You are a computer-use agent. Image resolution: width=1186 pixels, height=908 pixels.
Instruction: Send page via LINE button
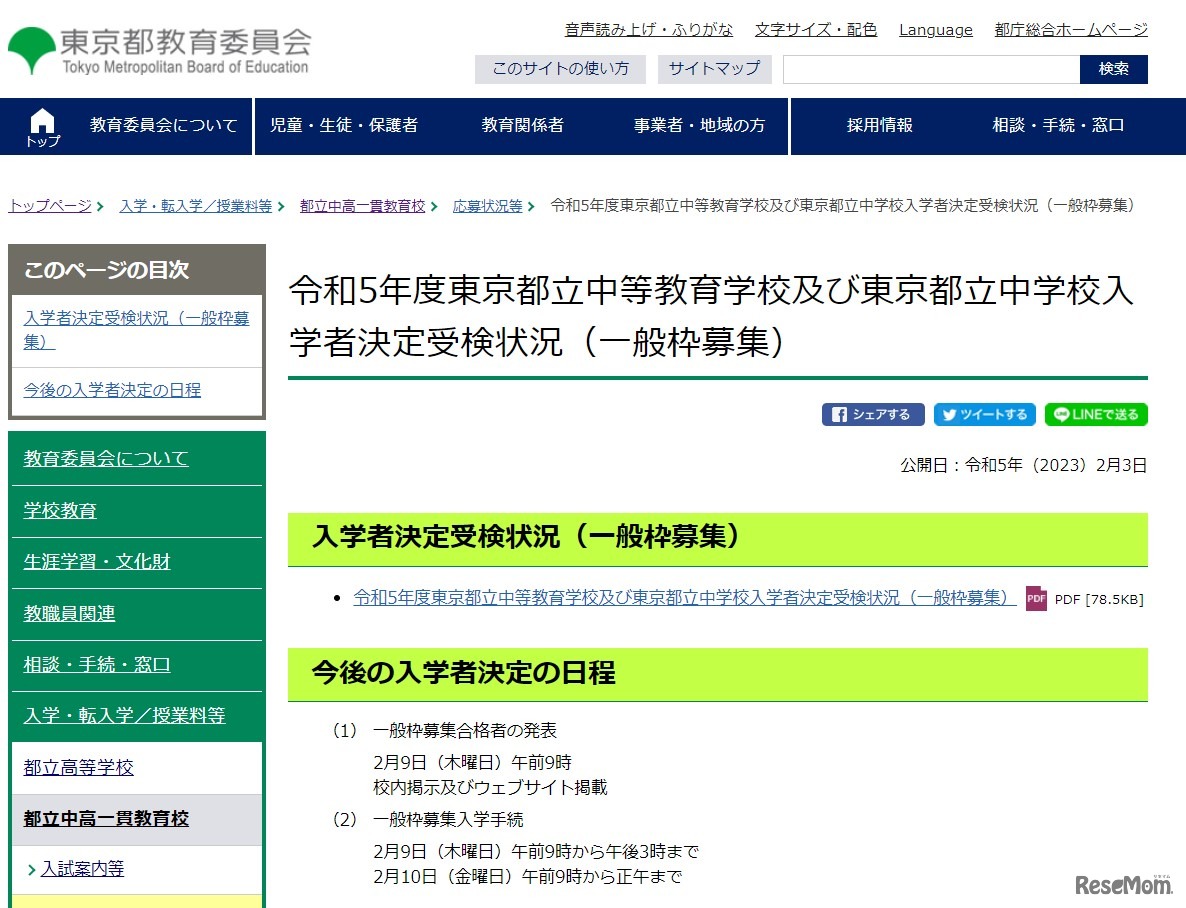point(1096,415)
